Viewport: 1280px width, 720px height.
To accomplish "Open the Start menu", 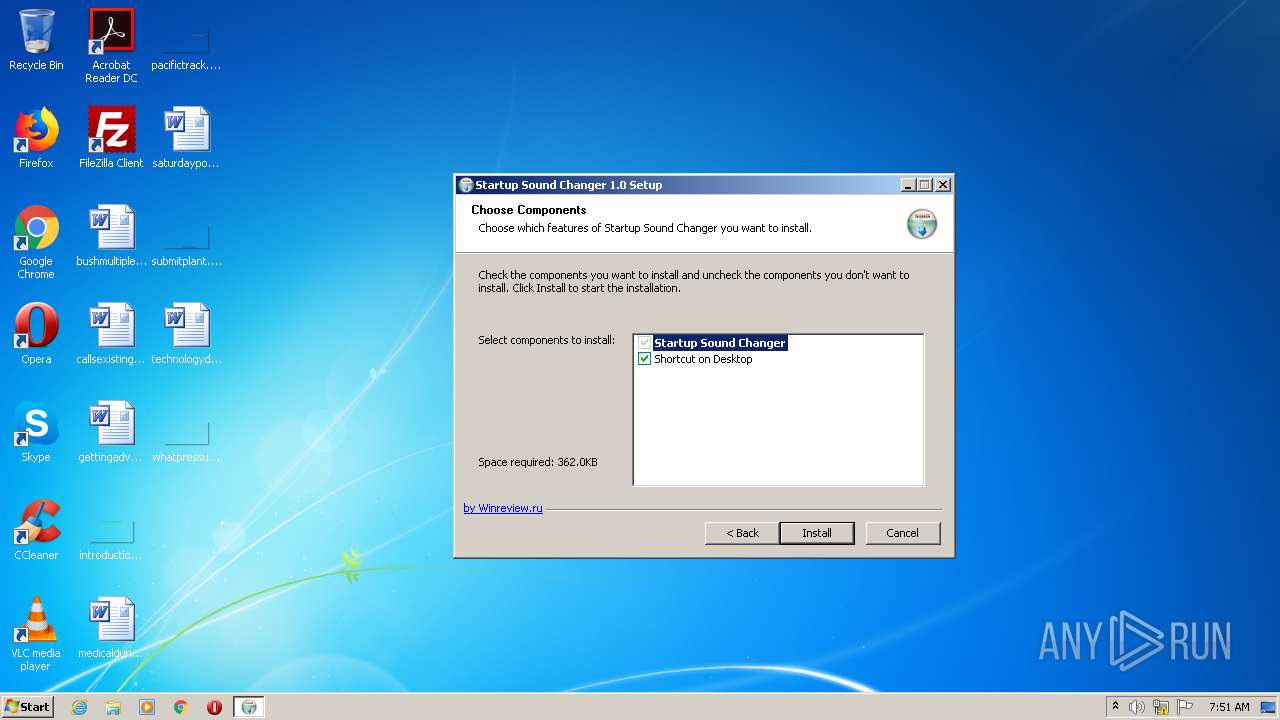I will click(x=27, y=707).
